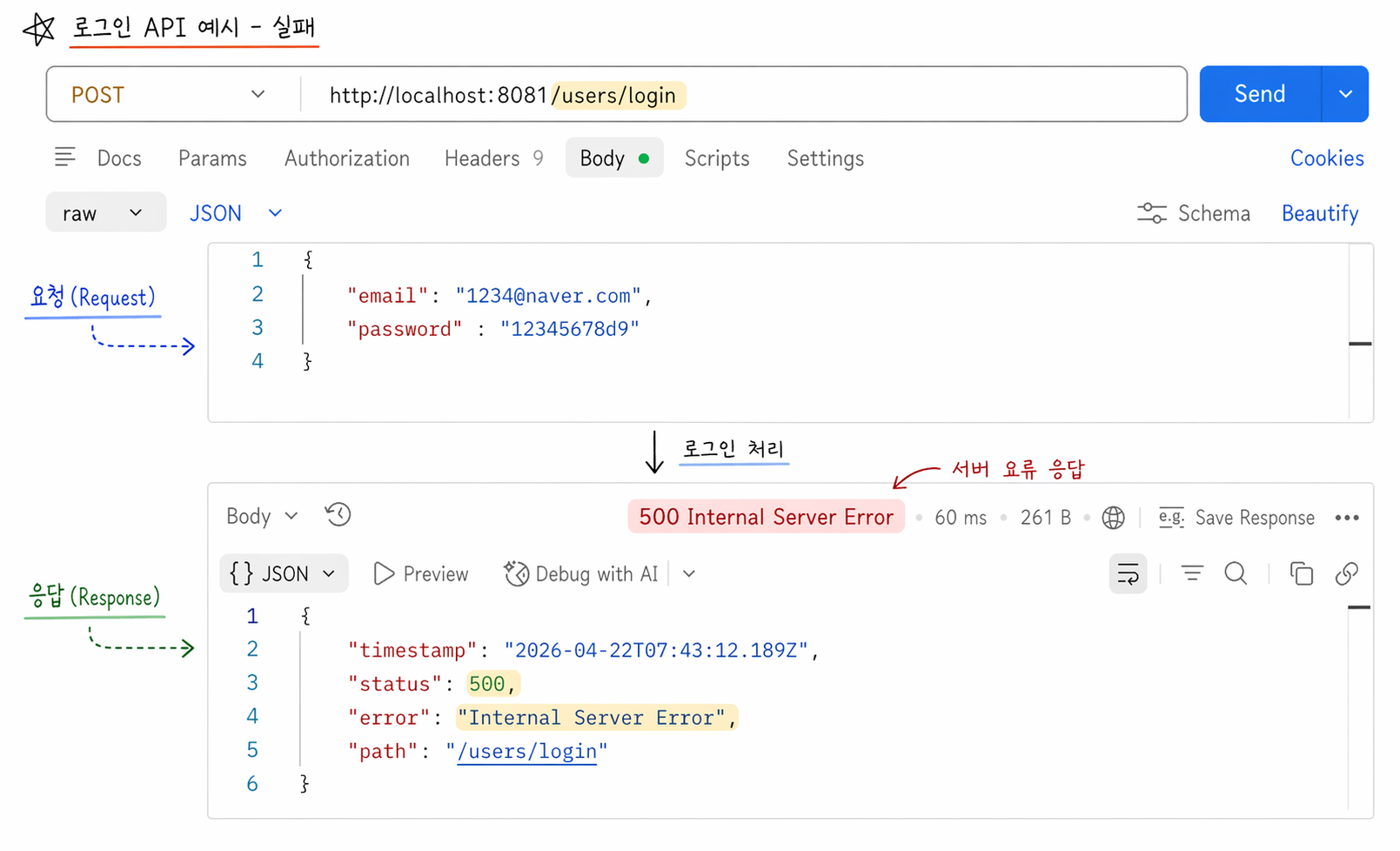1400x851 pixels.
Task: Click the copy link chain icon
Action: pos(1347,573)
